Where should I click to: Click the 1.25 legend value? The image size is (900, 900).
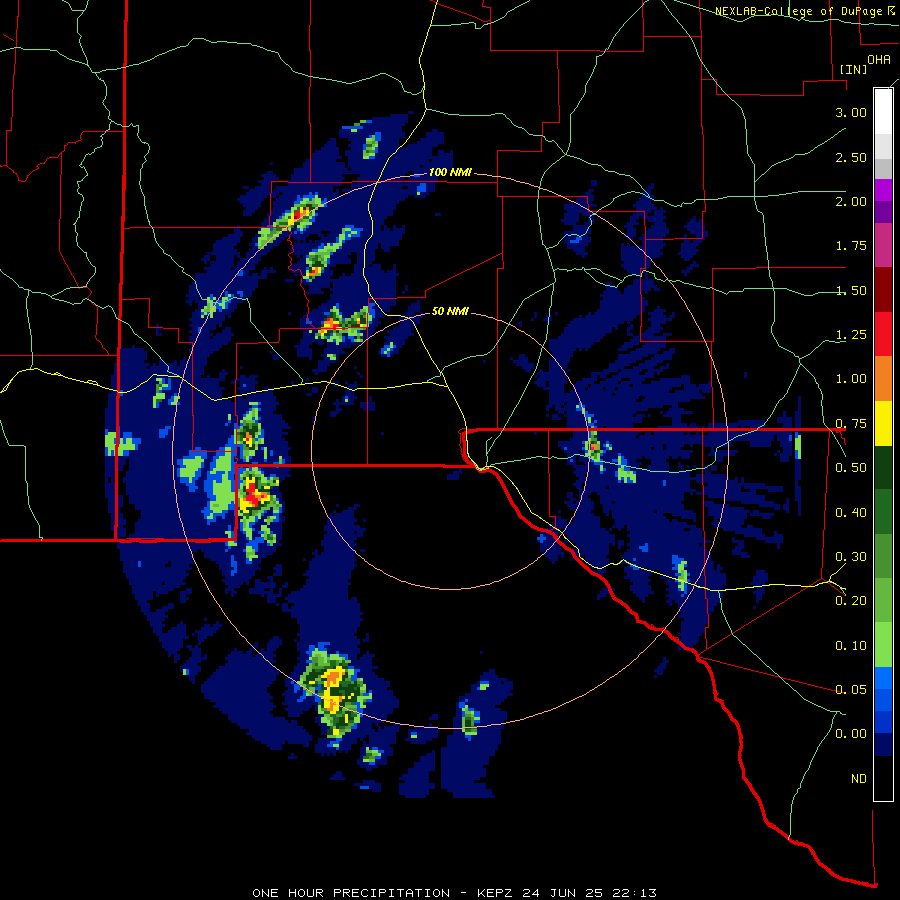(x=851, y=335)
